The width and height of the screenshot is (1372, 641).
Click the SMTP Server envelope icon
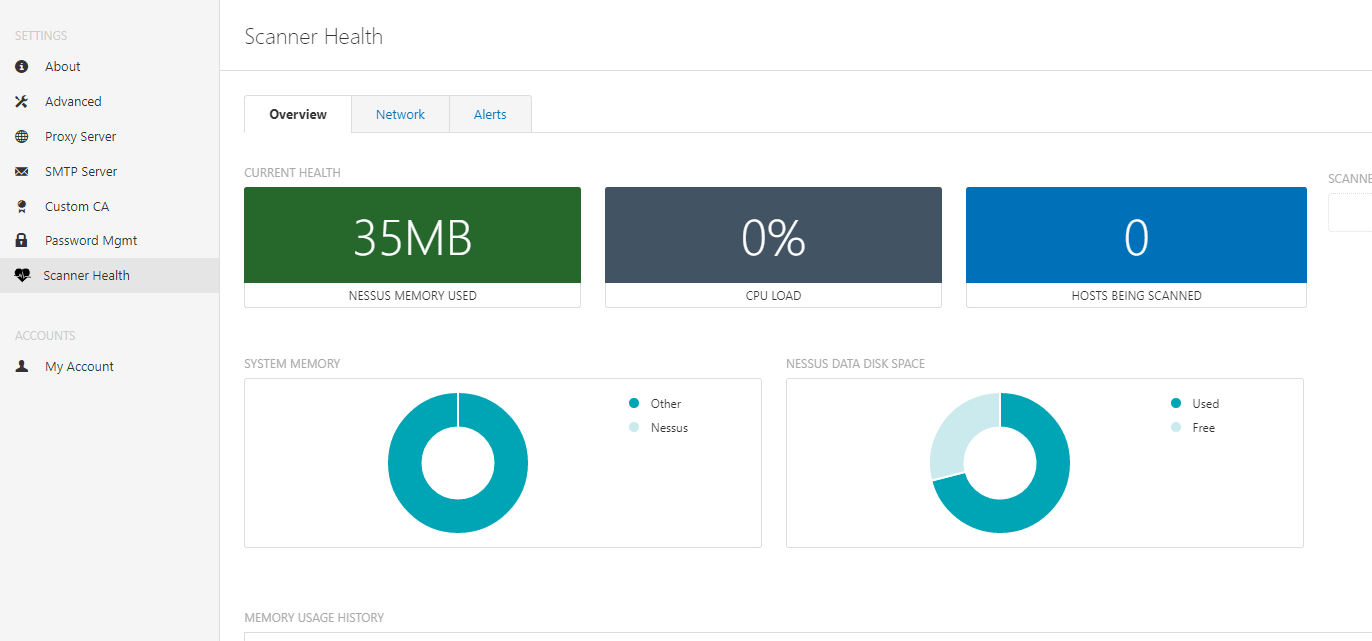coord(22,172)
